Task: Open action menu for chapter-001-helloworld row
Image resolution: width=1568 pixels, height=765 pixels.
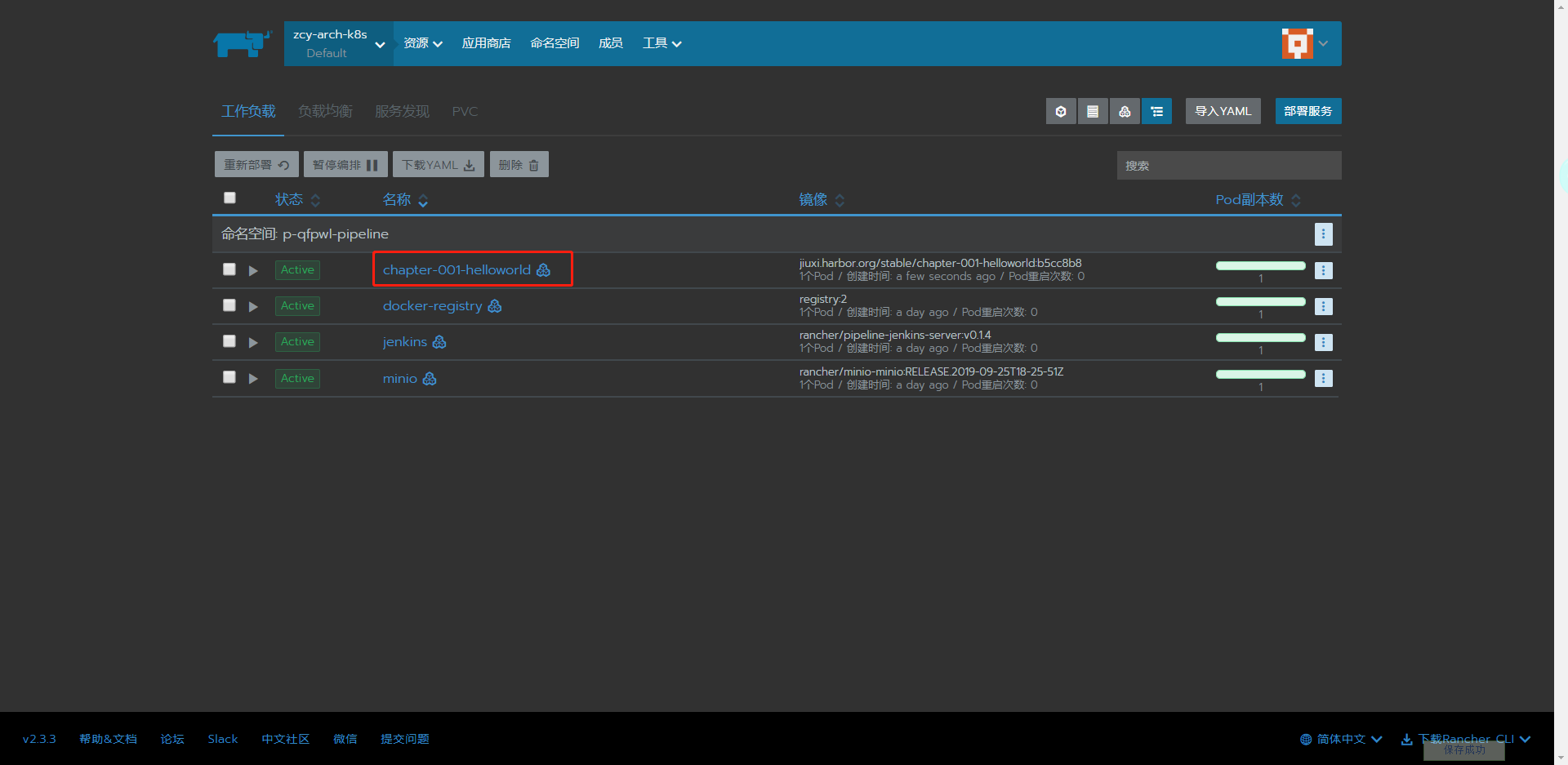Action: (x=1324, y=270)
